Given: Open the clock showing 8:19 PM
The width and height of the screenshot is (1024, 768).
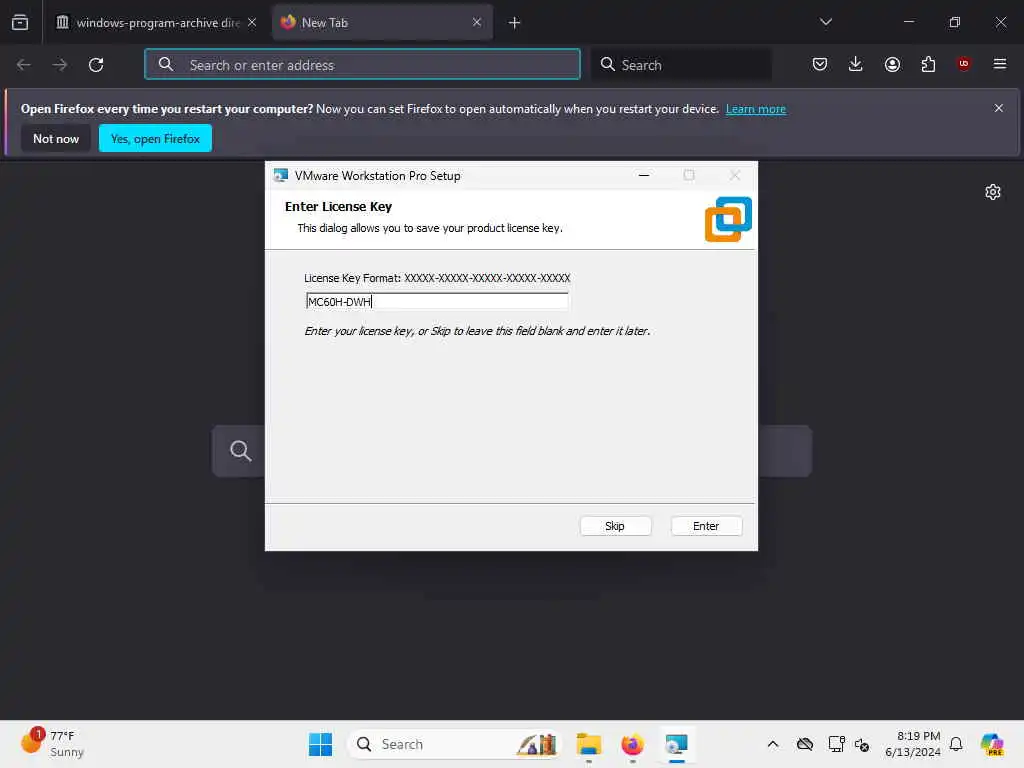Looking at the screenshot, I should pos(912,744).
